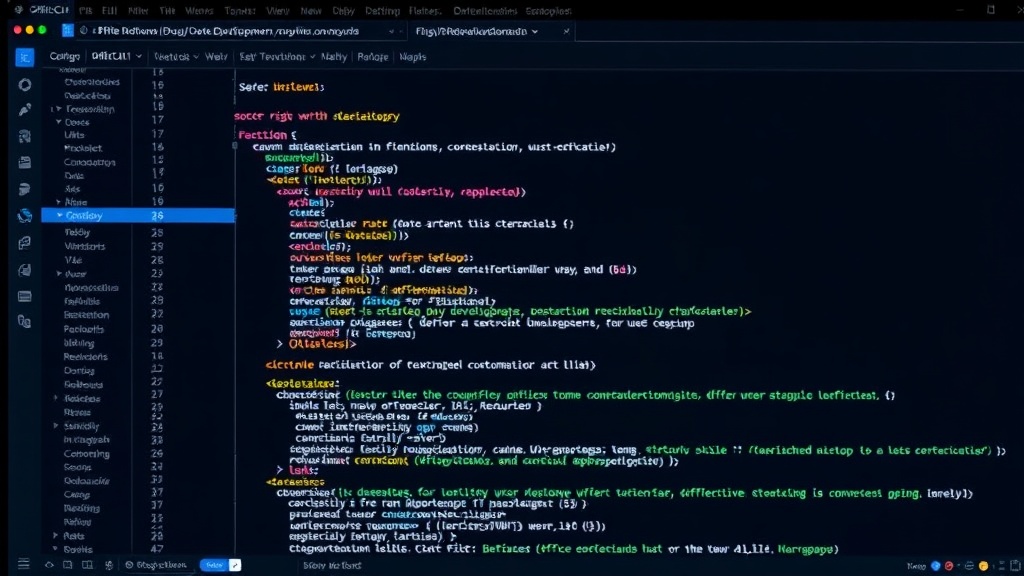This screenshot has width=1024, height=576.
Task: Expand the folded 'lsils:' code line arrow
Action: [280, 470]
